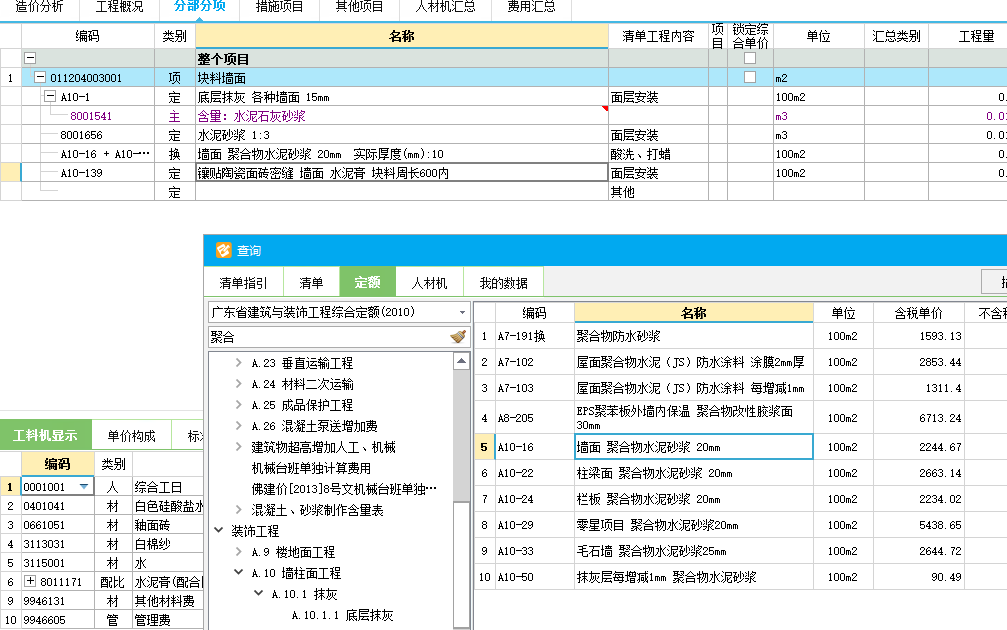Expand 混凝土、砂浆制作含量表 node
This screenshot has height=630, width=1007.
point(238,510)
